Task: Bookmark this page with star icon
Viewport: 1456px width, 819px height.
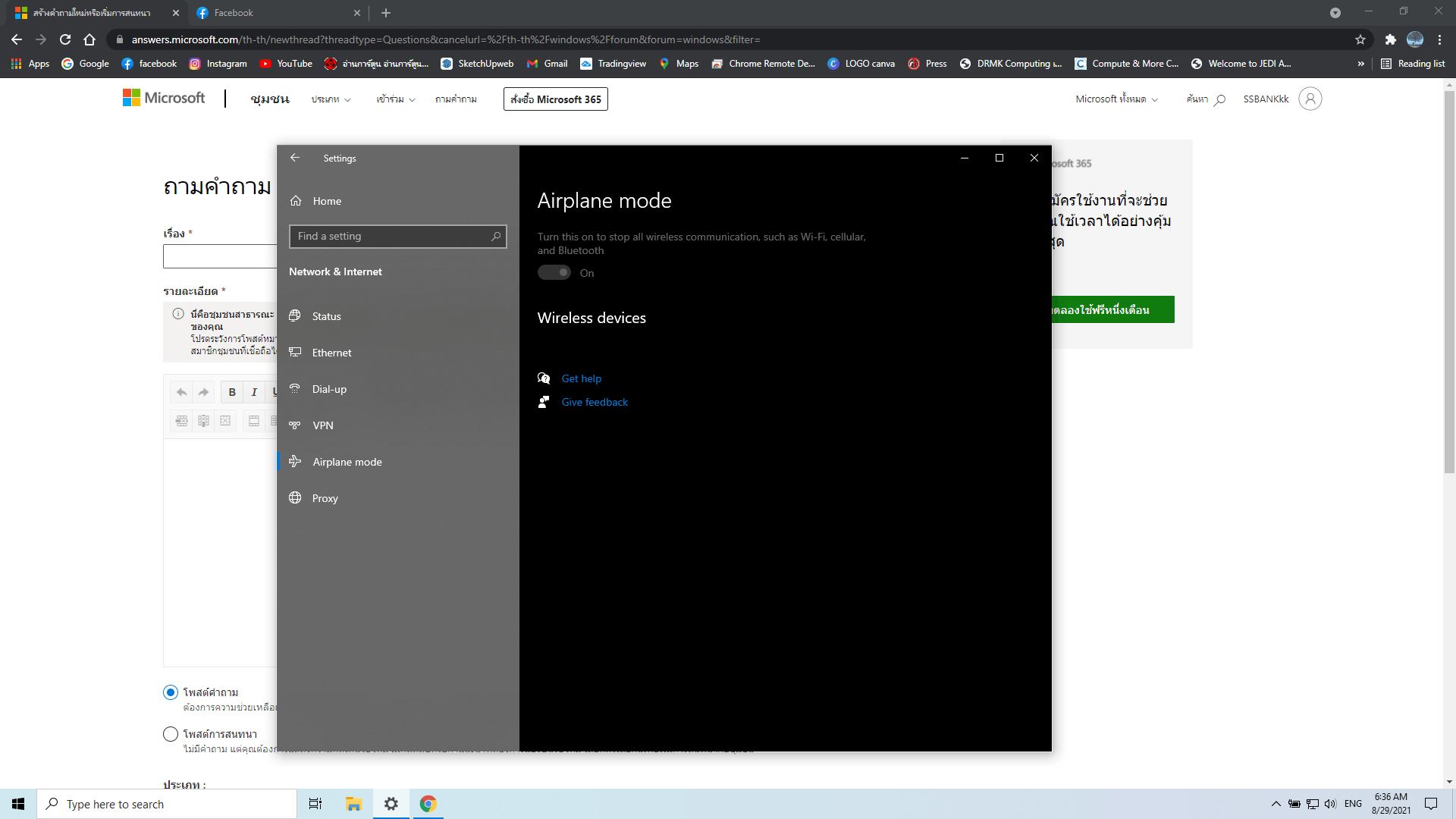Action: pos(1360,39)
